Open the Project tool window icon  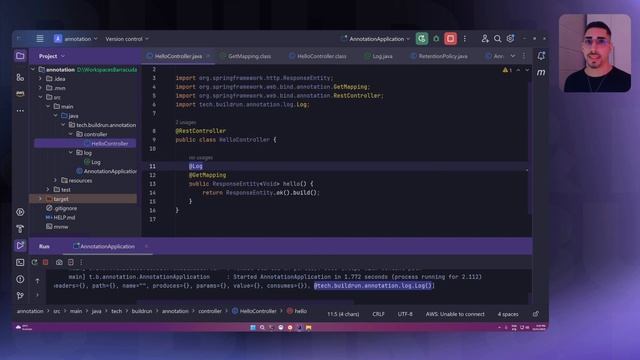pyautogui.click(x=20, y=56)
